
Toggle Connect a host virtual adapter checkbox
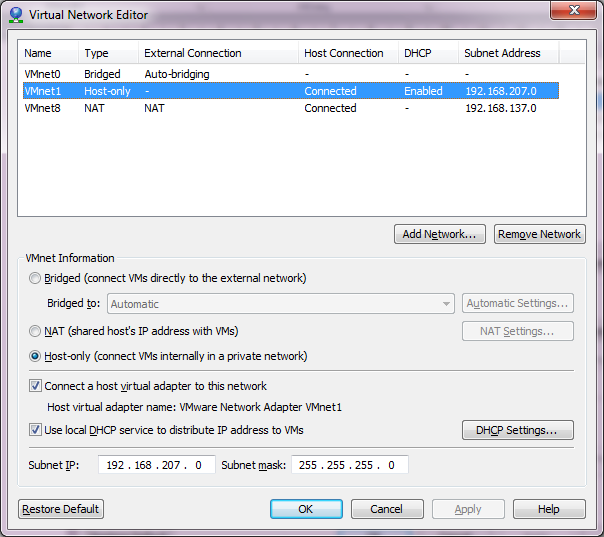35,386
